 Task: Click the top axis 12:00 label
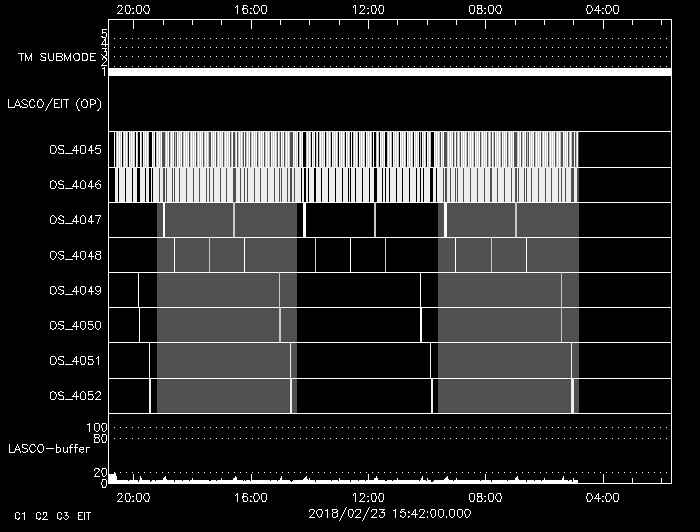click(x=368, y=10)
